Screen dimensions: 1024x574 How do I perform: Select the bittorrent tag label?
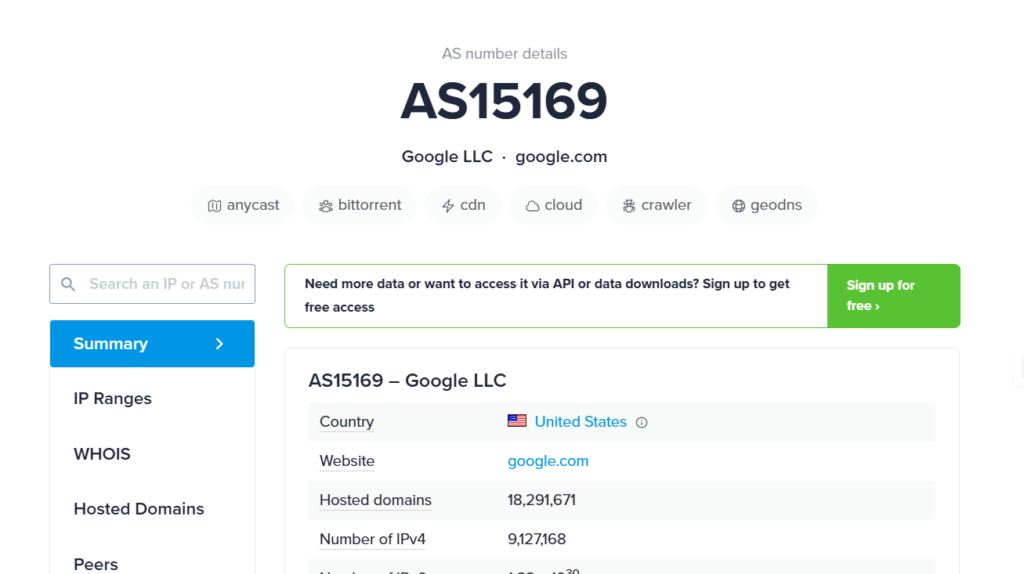[x=369, y=205]
